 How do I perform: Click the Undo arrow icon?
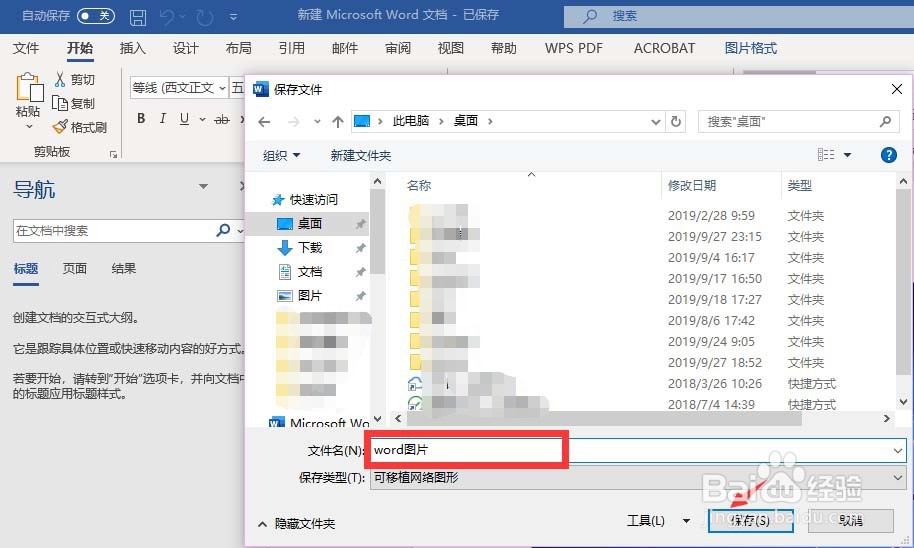[167, 17]
